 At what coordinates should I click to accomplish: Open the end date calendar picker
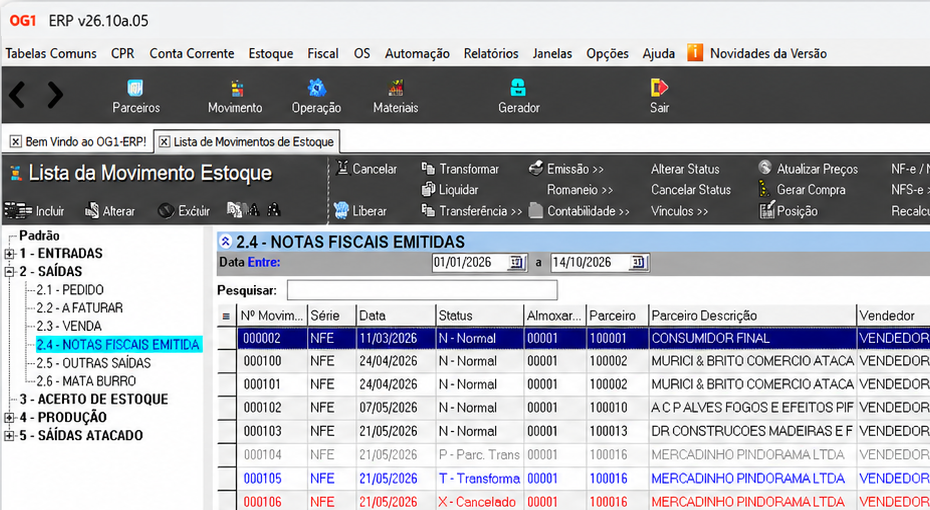click(638, 263)
